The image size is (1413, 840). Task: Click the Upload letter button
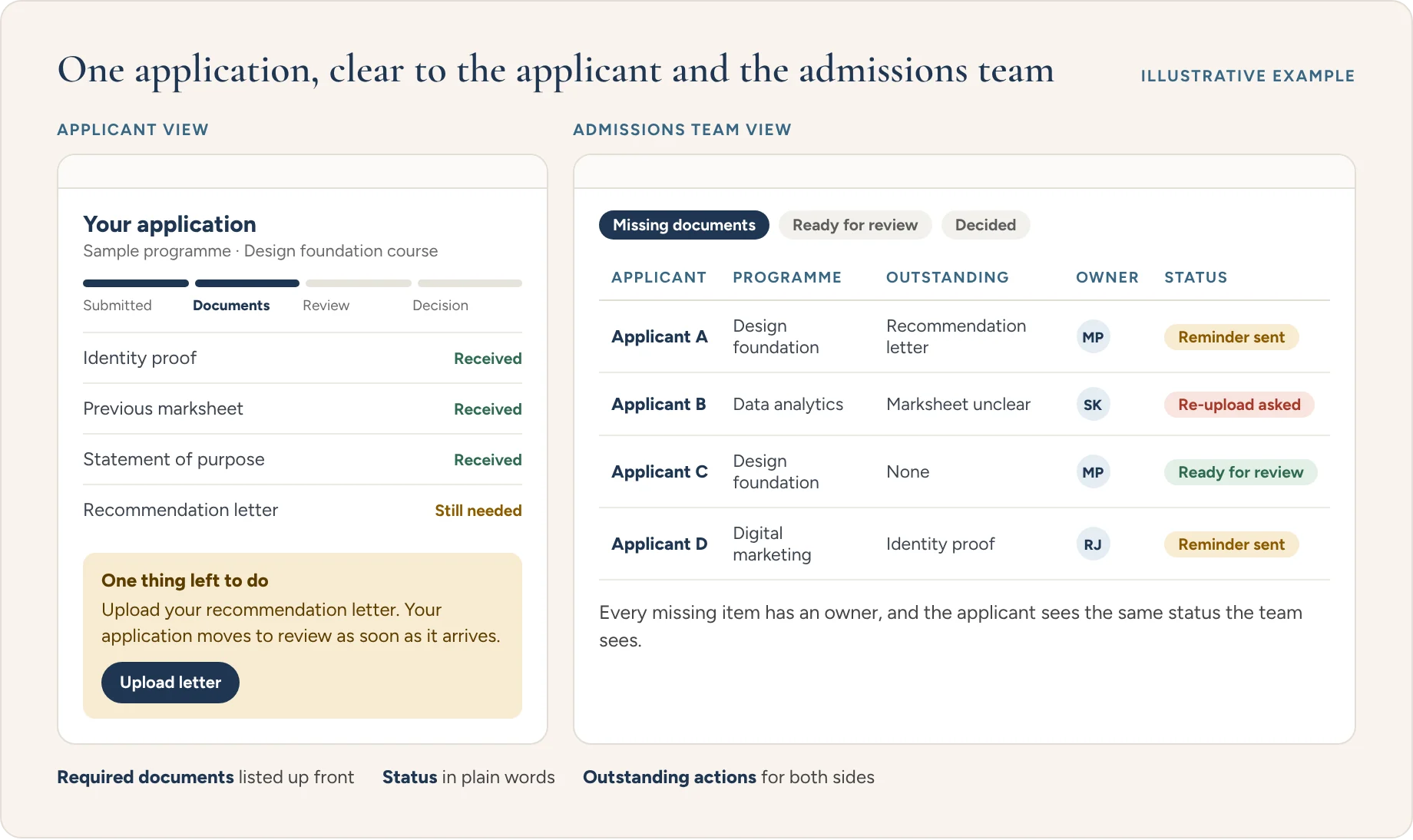[170, 683]
